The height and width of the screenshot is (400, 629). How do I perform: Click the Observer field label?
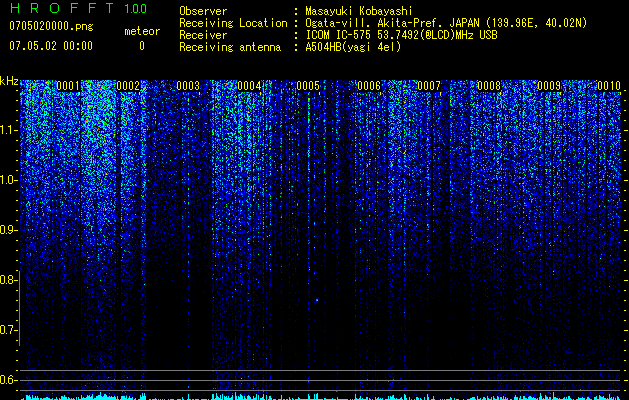pos(203,11)
